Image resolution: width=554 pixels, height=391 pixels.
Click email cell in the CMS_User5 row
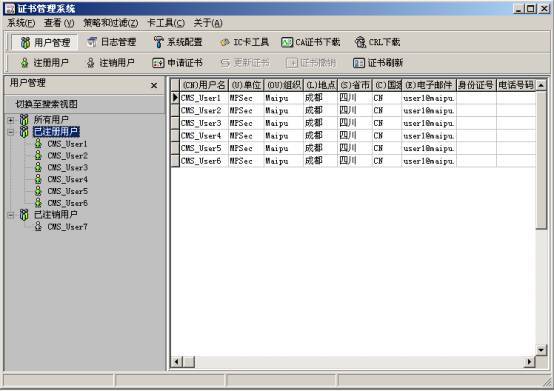click(429, 148)
